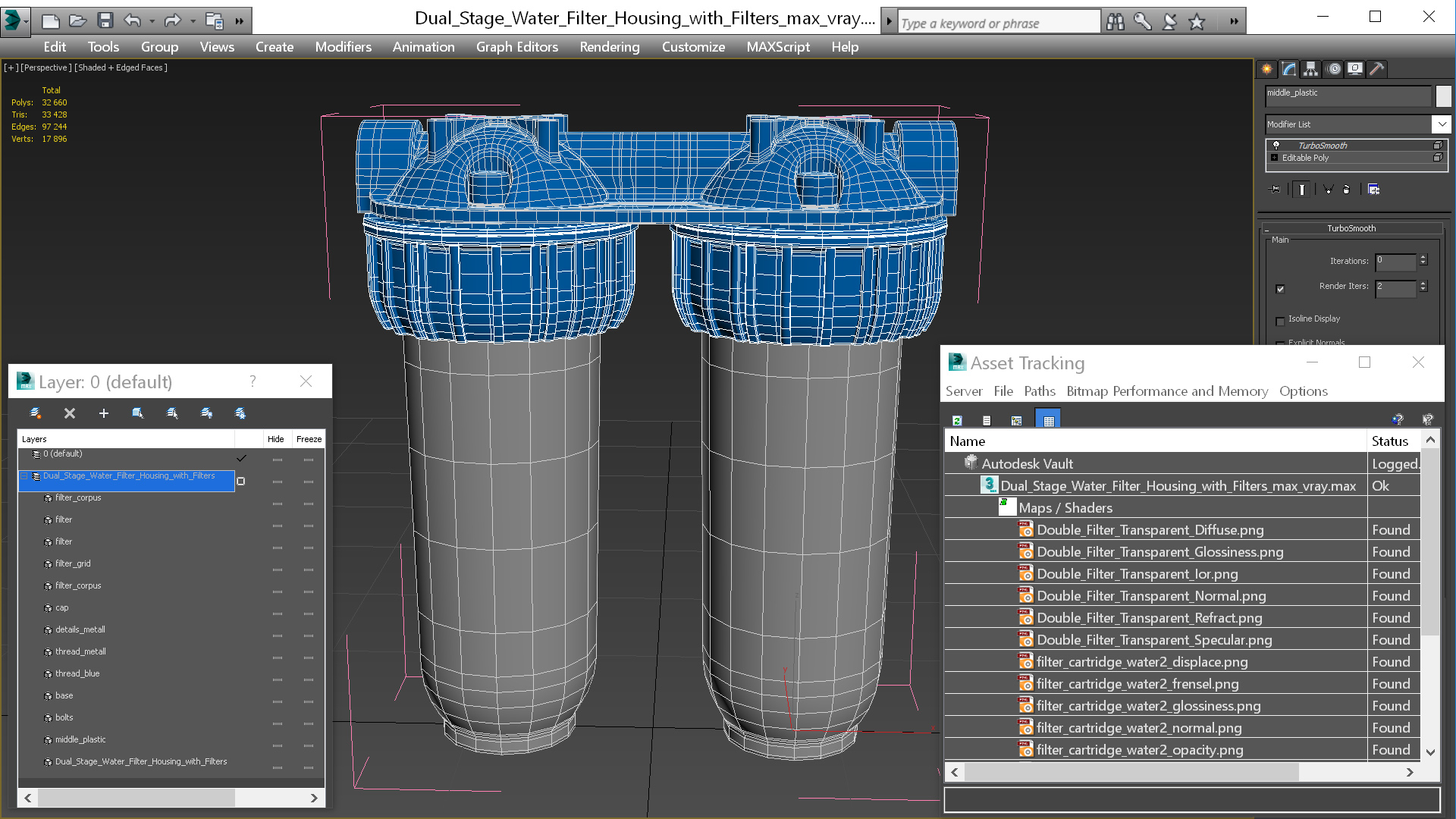This screenshot has height=819, width=1456.
Task: Increase Iterations spinner up arrow
Action: click(1423, 259)
